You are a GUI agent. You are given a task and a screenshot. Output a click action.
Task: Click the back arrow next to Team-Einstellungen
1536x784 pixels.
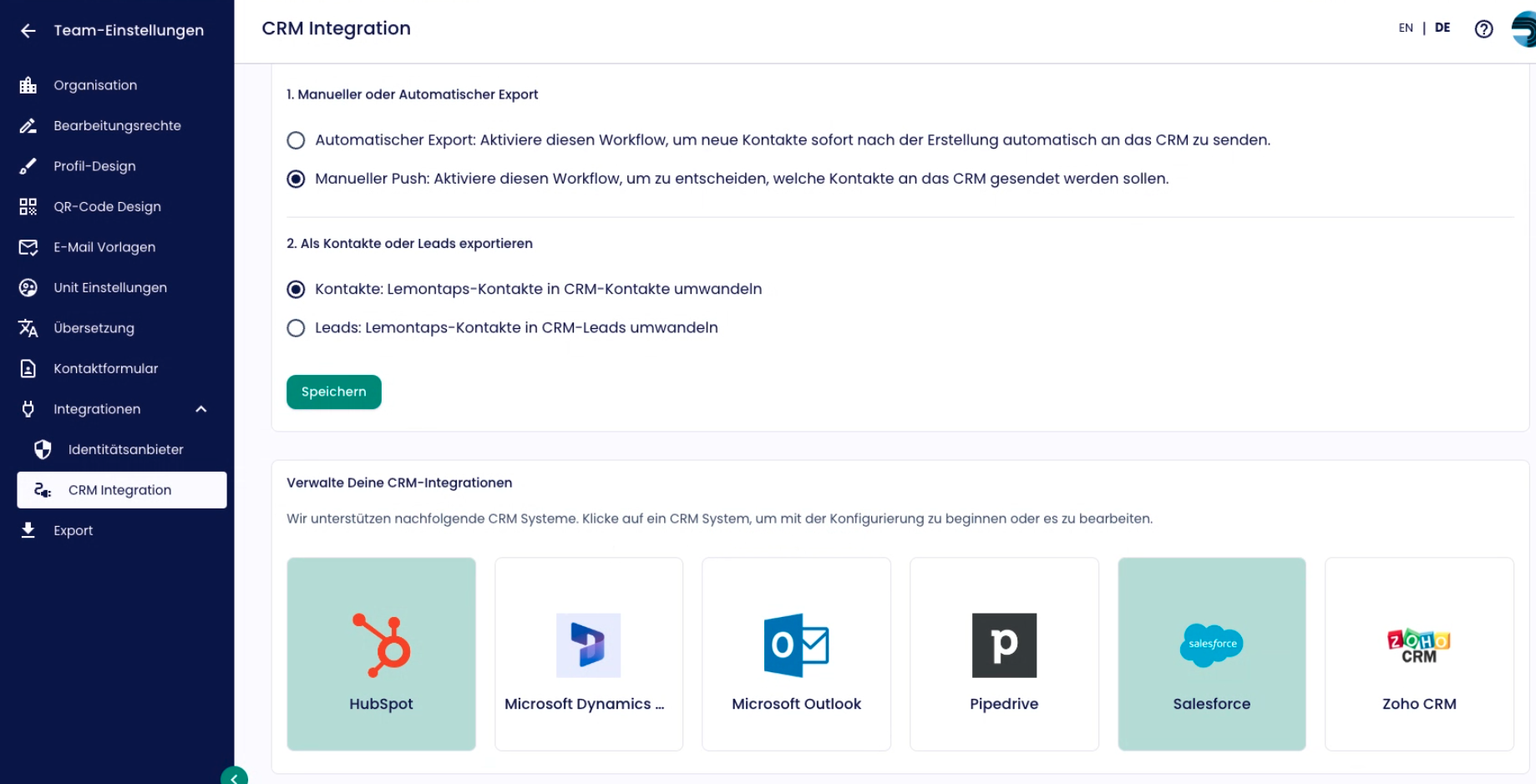[28, 31]
